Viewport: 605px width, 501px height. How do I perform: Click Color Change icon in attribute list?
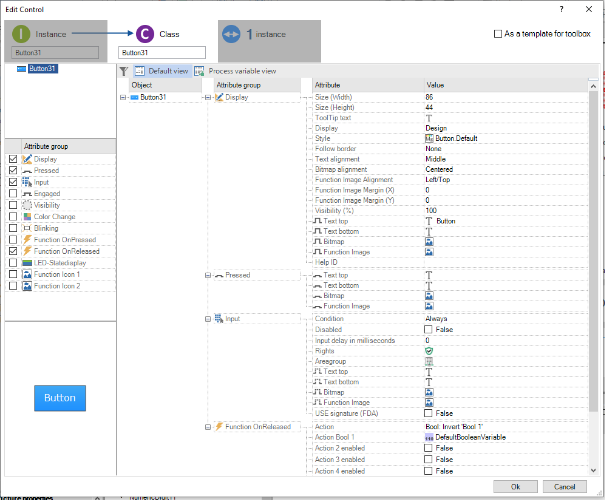click(x=27, y=217)
